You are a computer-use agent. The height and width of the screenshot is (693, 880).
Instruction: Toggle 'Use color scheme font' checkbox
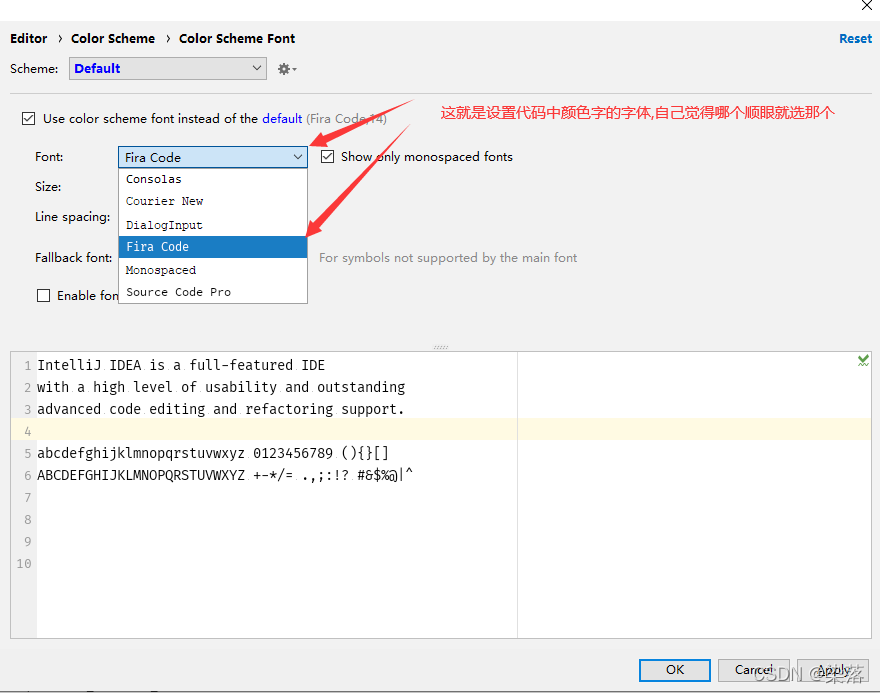pyautogui.click(x=29, y=118)
